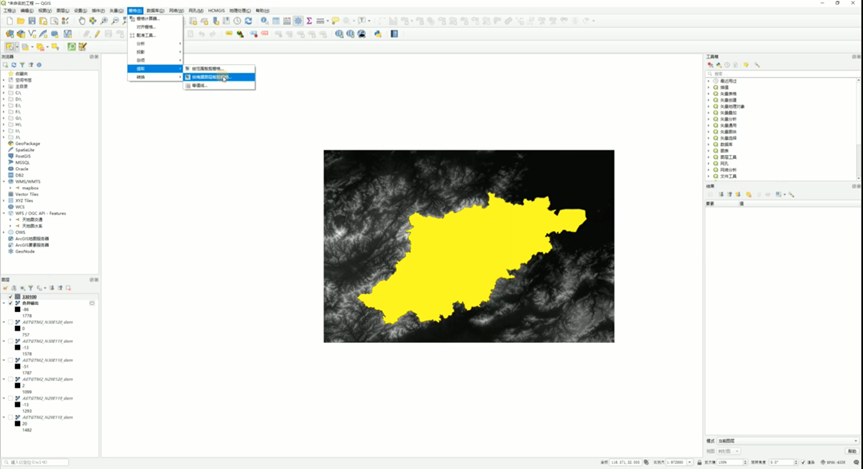Collapse the WFS / OGC API - Features node

(x=4, y=213)
